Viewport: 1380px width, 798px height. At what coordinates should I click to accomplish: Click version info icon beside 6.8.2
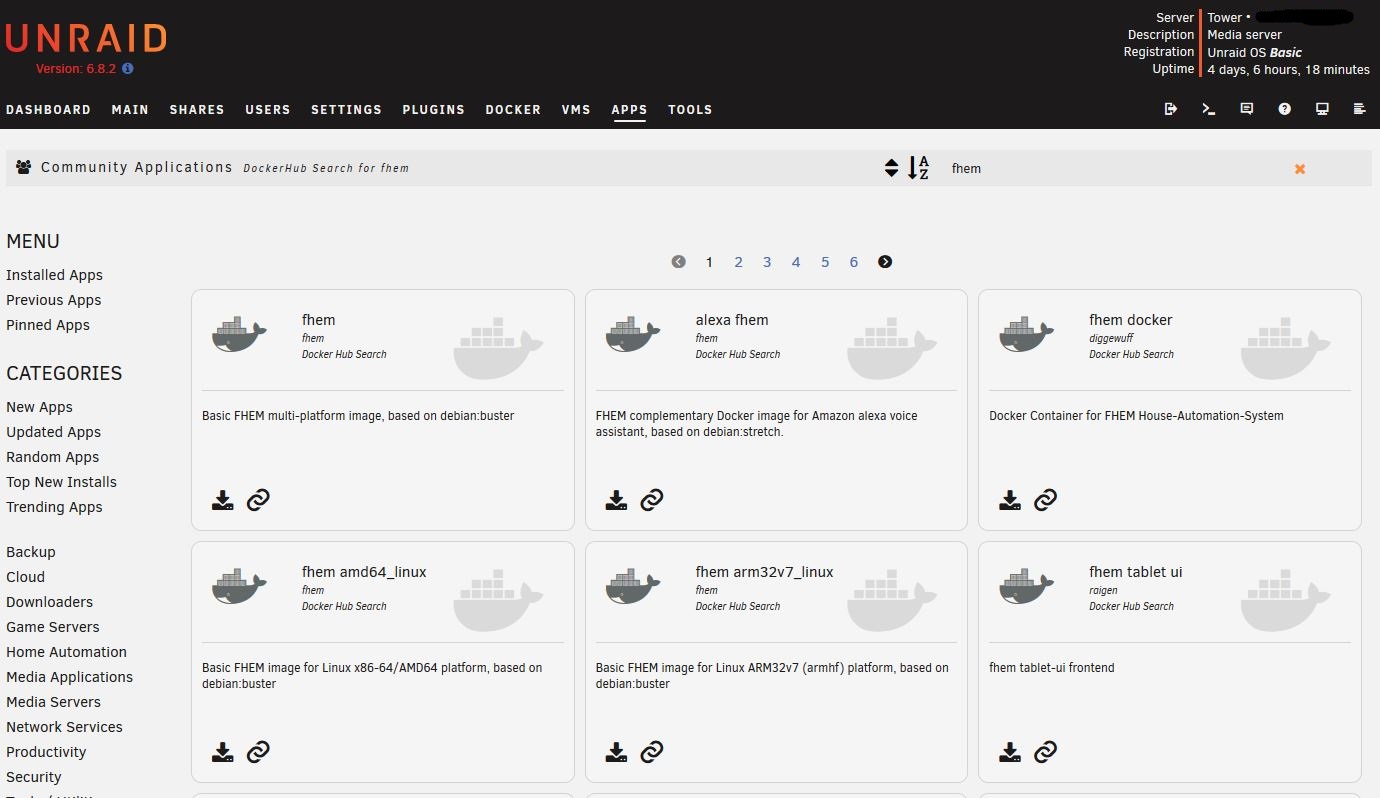pyautogui.click(x=127, y=69)
